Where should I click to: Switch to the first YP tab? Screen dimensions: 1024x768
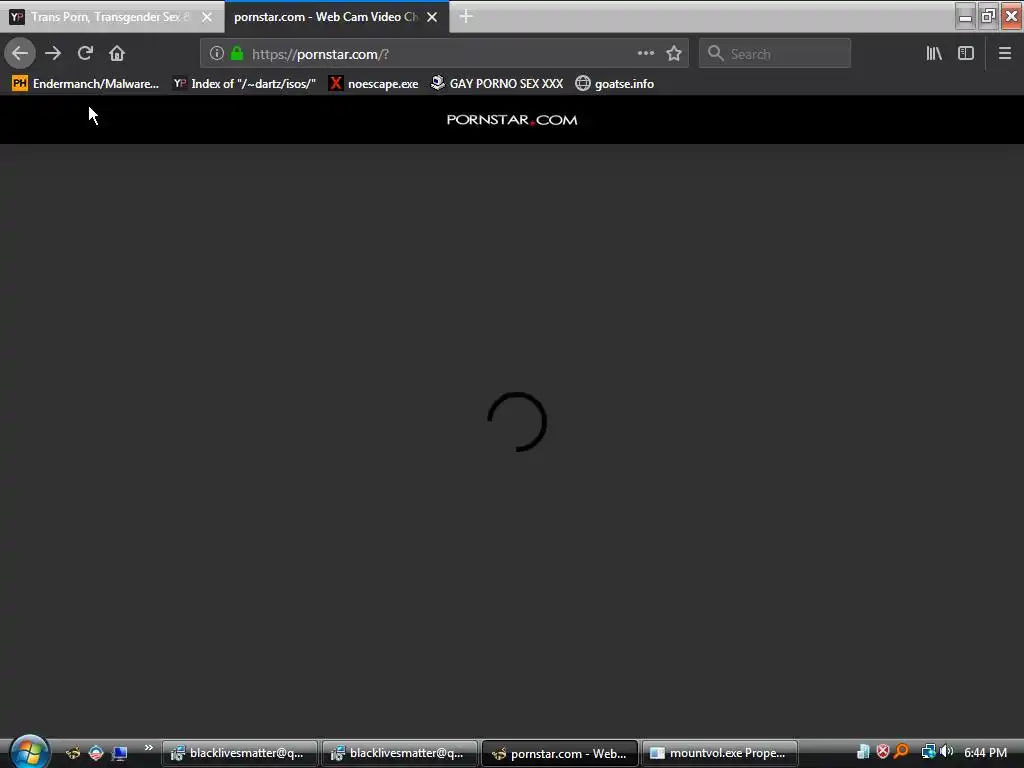[112, 17]
